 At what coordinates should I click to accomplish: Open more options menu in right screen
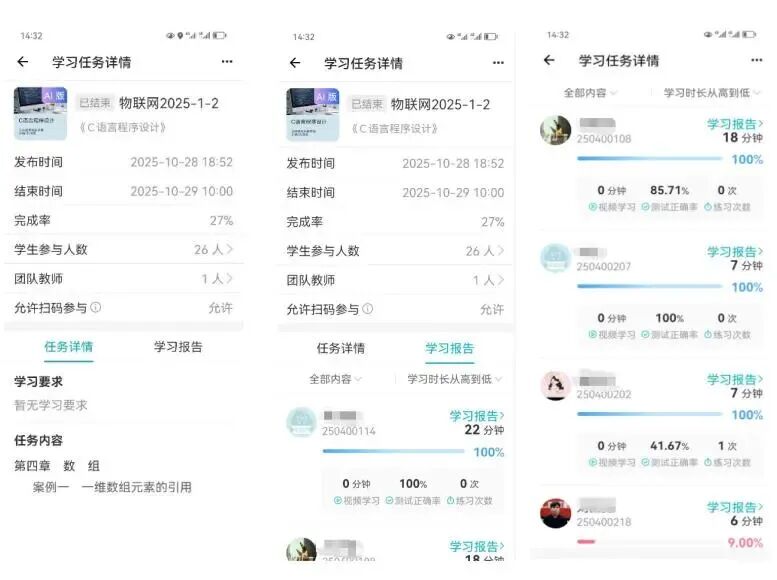(x=757, y=60)
